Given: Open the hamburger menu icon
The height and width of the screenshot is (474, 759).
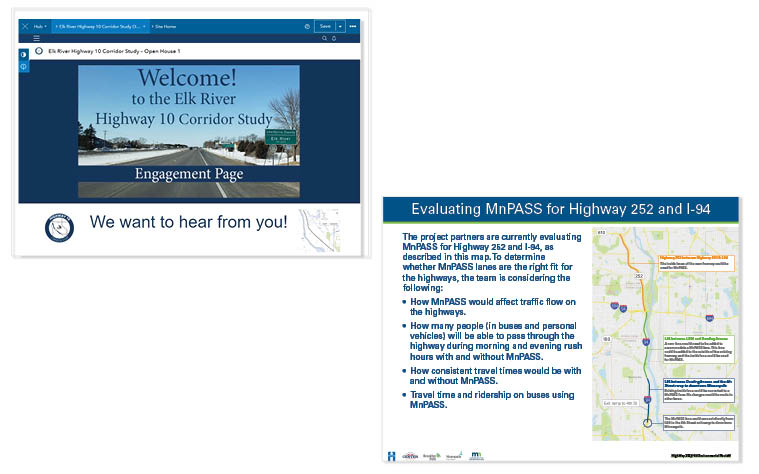Looking at the screenshot, I should (36, 38).
